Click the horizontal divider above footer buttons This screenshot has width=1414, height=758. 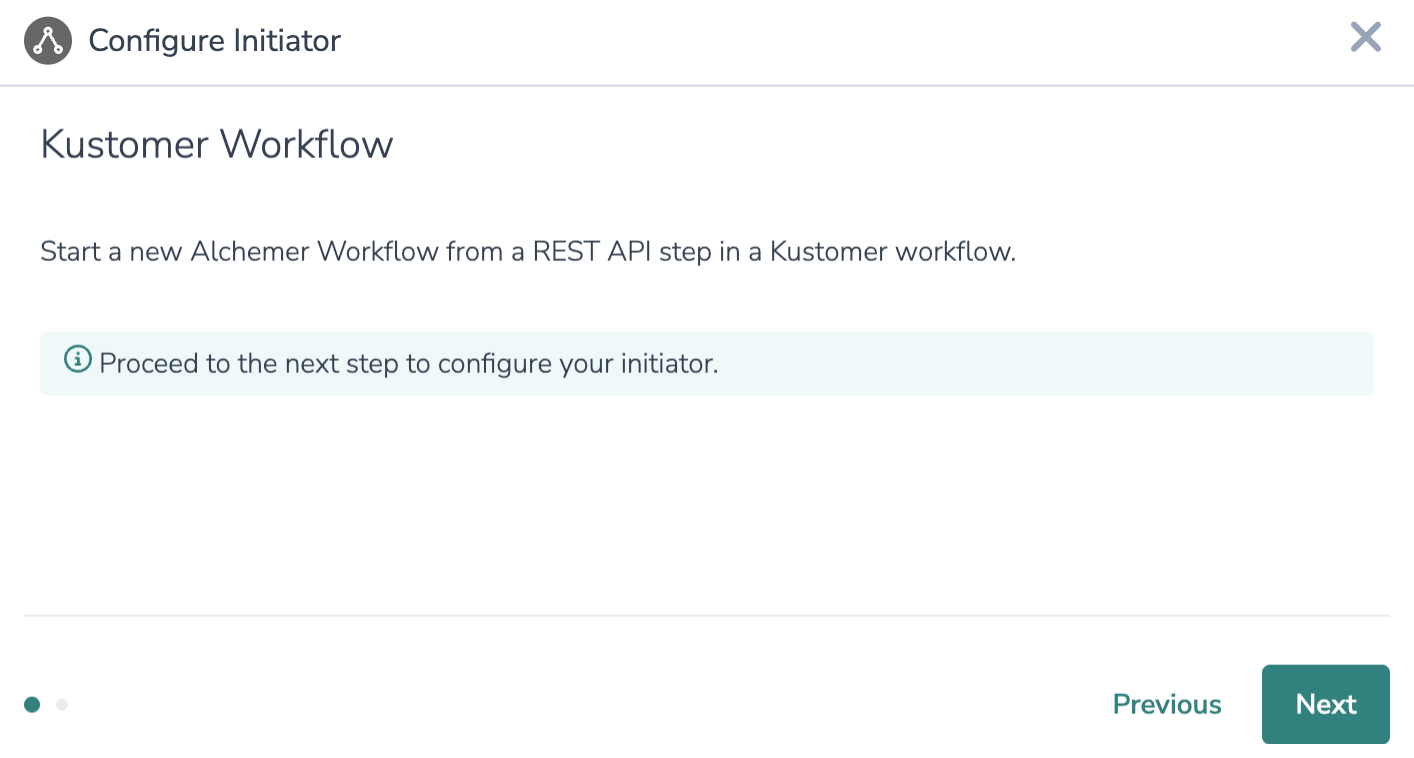[x=706, y=616]
